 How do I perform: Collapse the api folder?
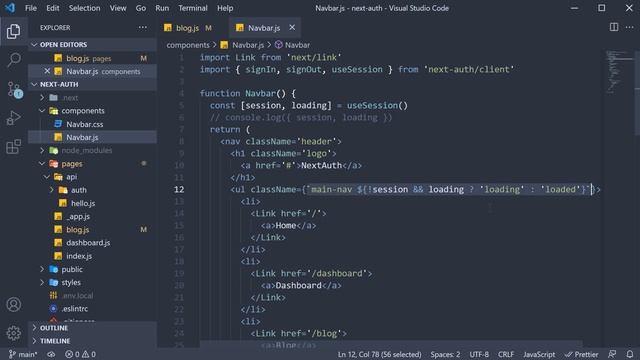(92, 177)
